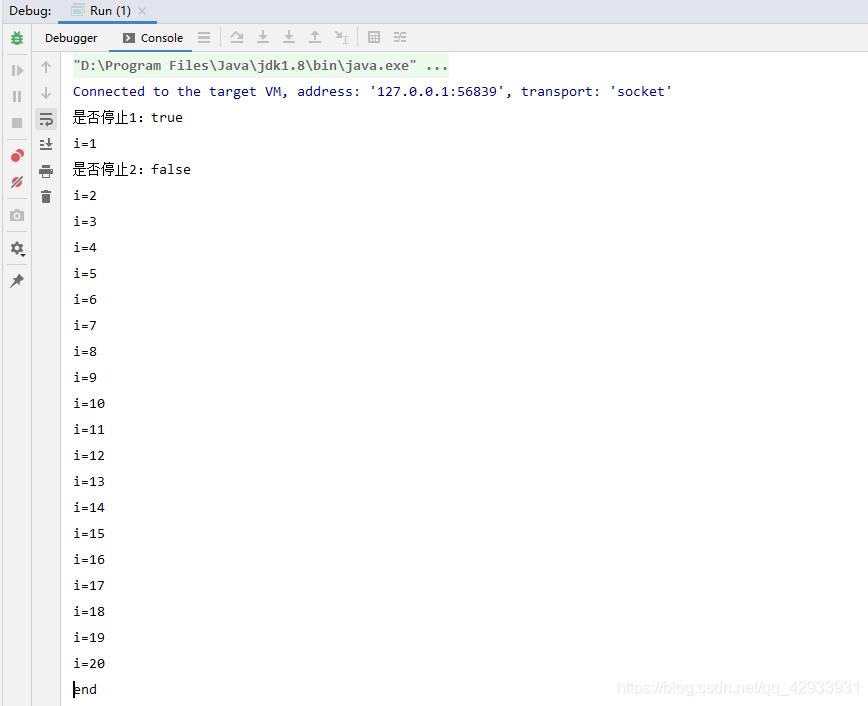Viewport: 868px width, 706px height.
Task: Click the 'i=15' output line
Action: (x=89, y=534)
